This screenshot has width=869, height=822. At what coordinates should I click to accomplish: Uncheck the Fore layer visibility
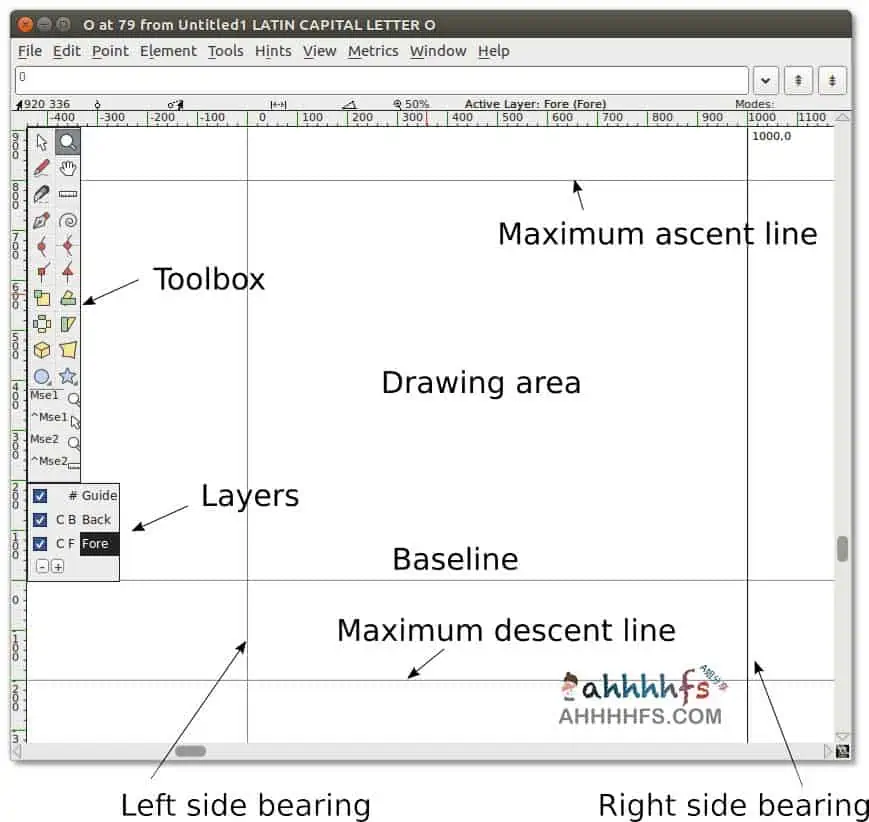(40, 543)
